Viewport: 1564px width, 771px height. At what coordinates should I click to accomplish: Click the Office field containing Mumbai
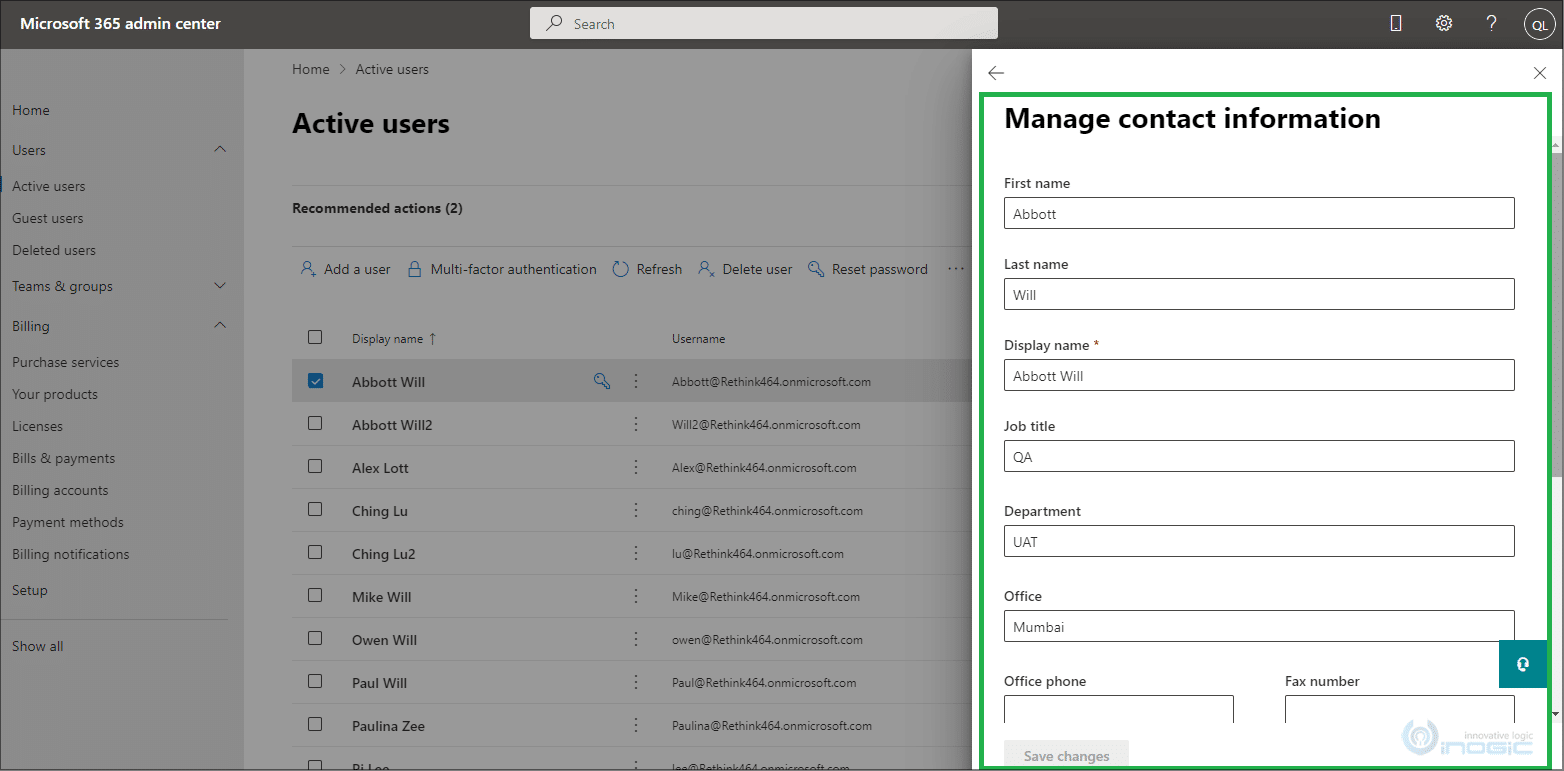point(1259,626)
